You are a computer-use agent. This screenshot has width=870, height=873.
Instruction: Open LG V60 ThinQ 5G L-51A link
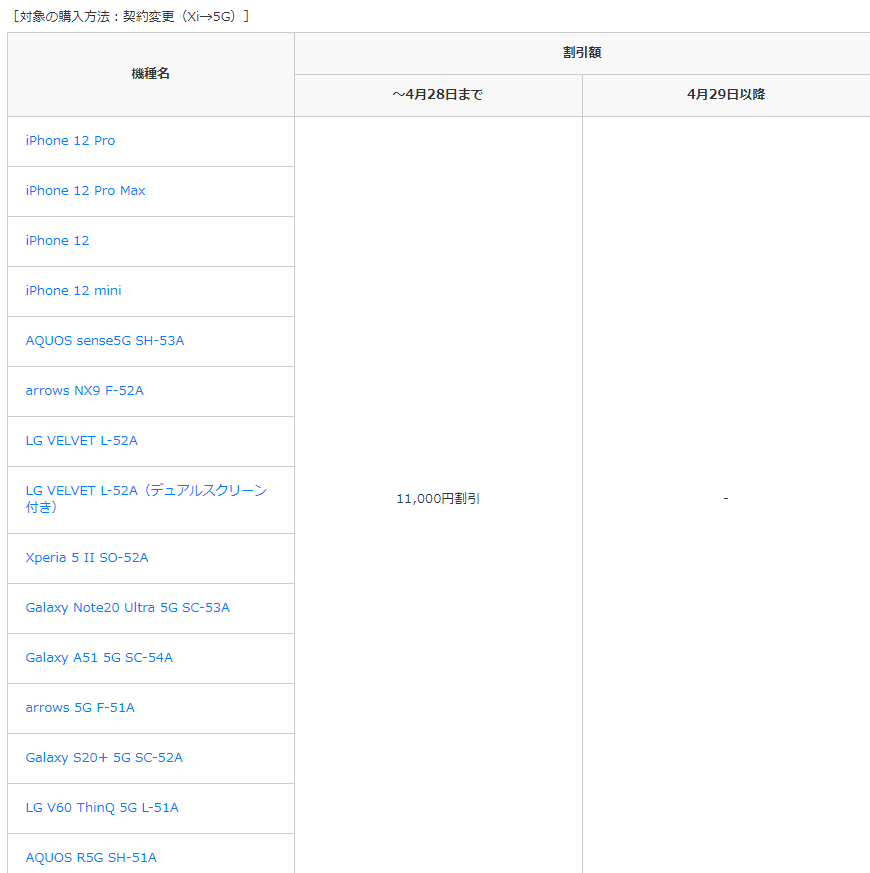click(x=102, y=808)
